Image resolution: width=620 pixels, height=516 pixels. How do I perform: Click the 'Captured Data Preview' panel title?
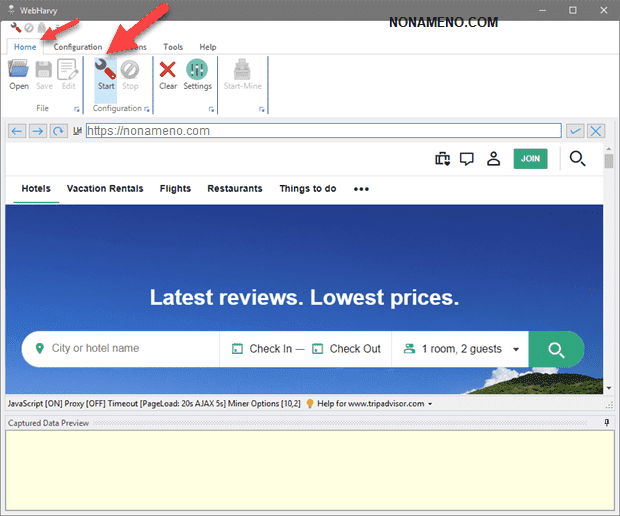(x=48, y=423)
